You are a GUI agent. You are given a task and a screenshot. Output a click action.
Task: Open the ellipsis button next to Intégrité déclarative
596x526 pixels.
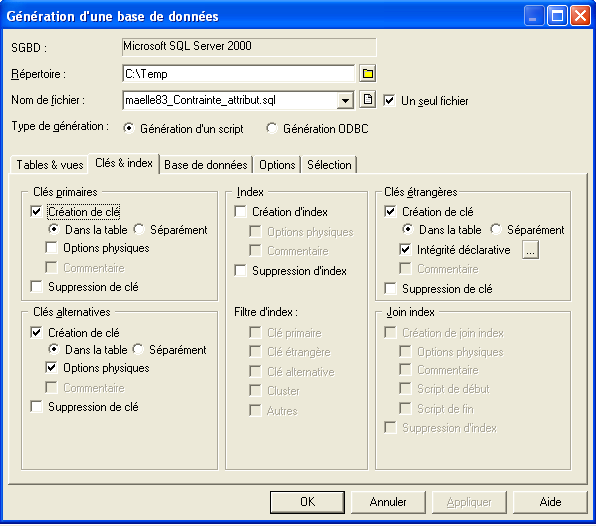(530, 250)
